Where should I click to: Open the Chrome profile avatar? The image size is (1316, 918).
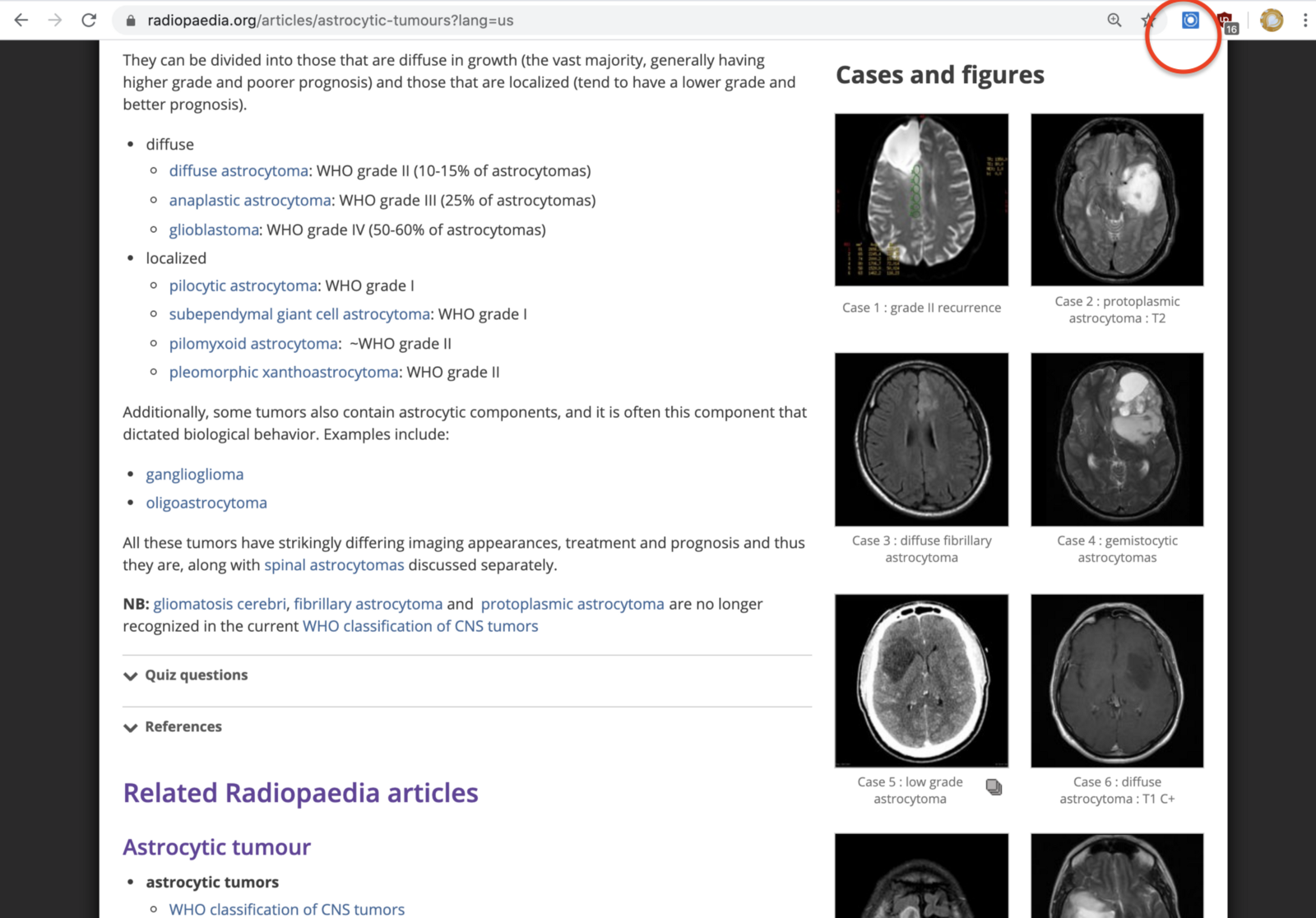1272,20
